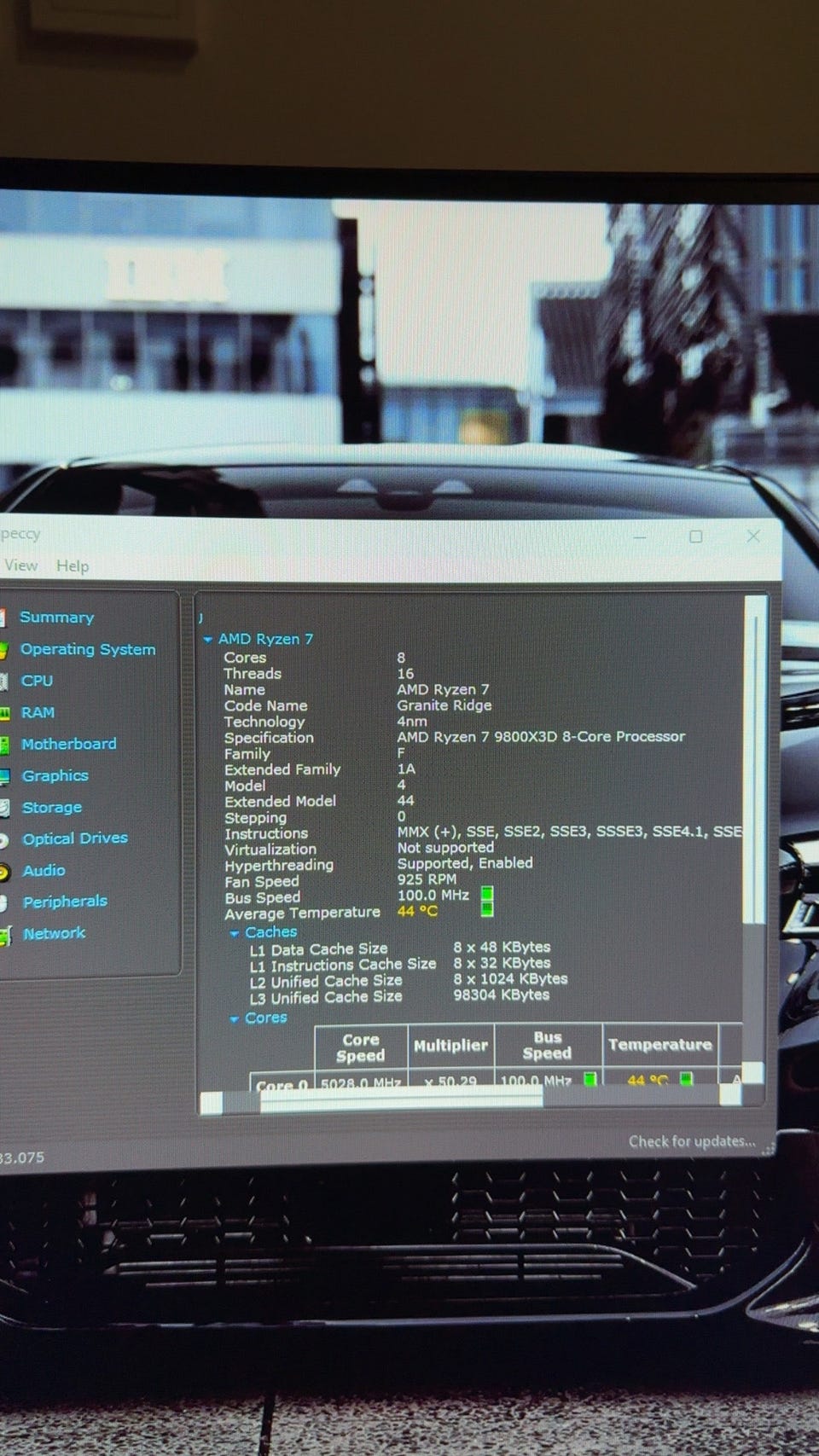The image size is (819, 1456).
Task: Click the green Bus Speed indicator icon
Action: (x=487, y=893)
